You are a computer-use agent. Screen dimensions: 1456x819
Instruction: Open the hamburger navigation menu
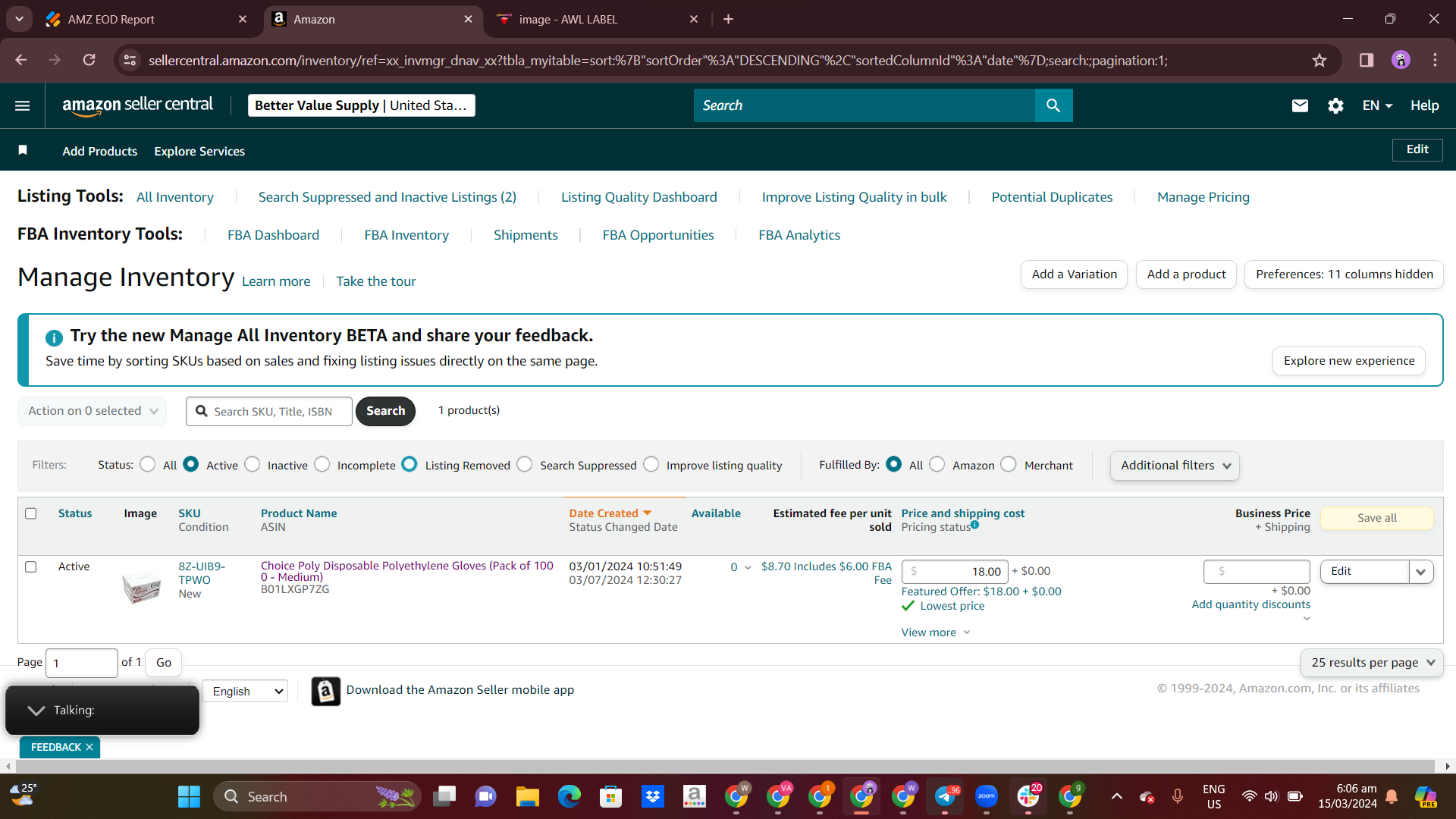point(23,105)
